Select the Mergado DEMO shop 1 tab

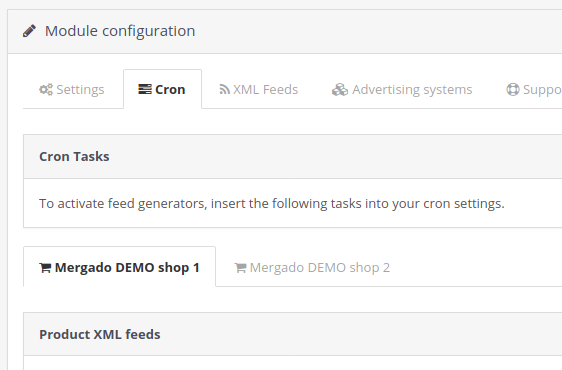(119, 267)
